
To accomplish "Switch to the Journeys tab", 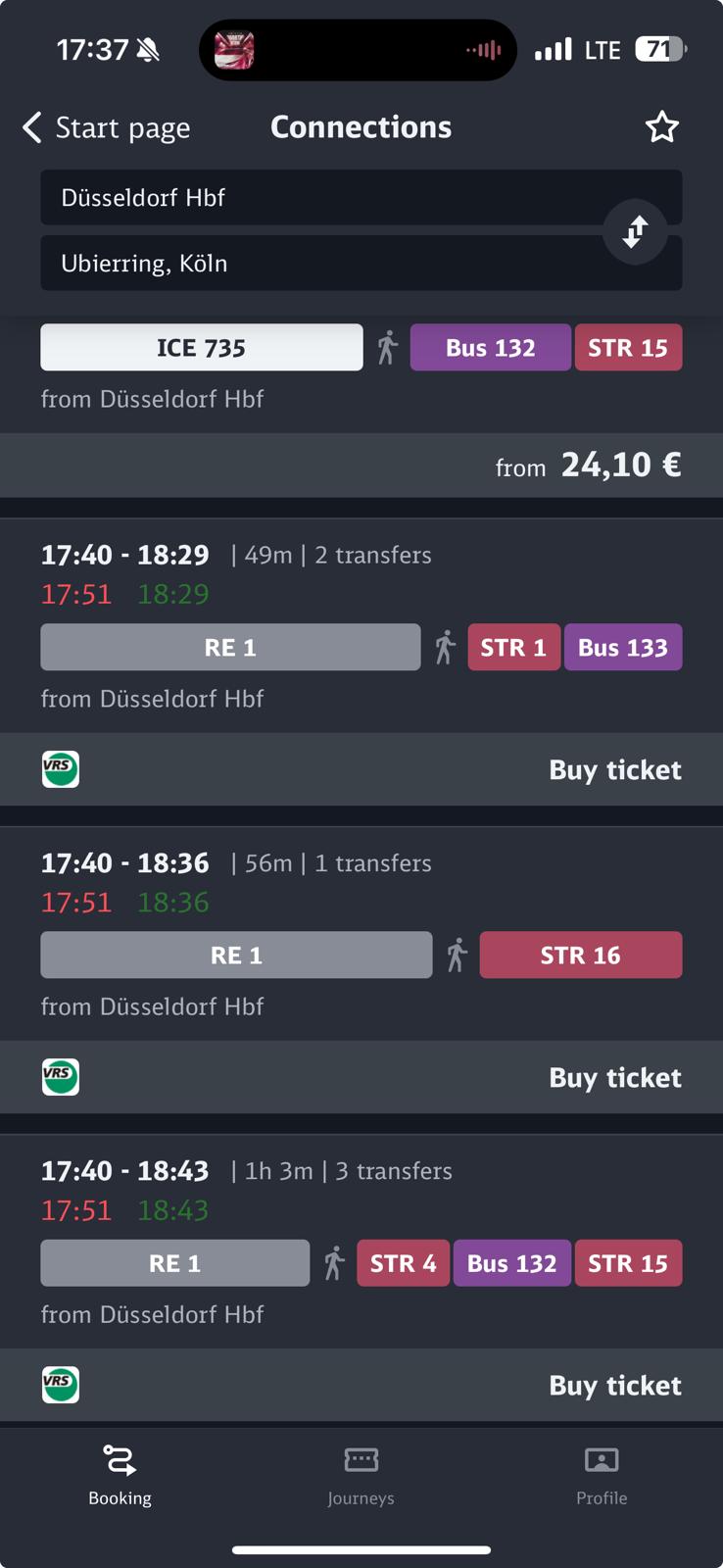I will point(361,1475).
